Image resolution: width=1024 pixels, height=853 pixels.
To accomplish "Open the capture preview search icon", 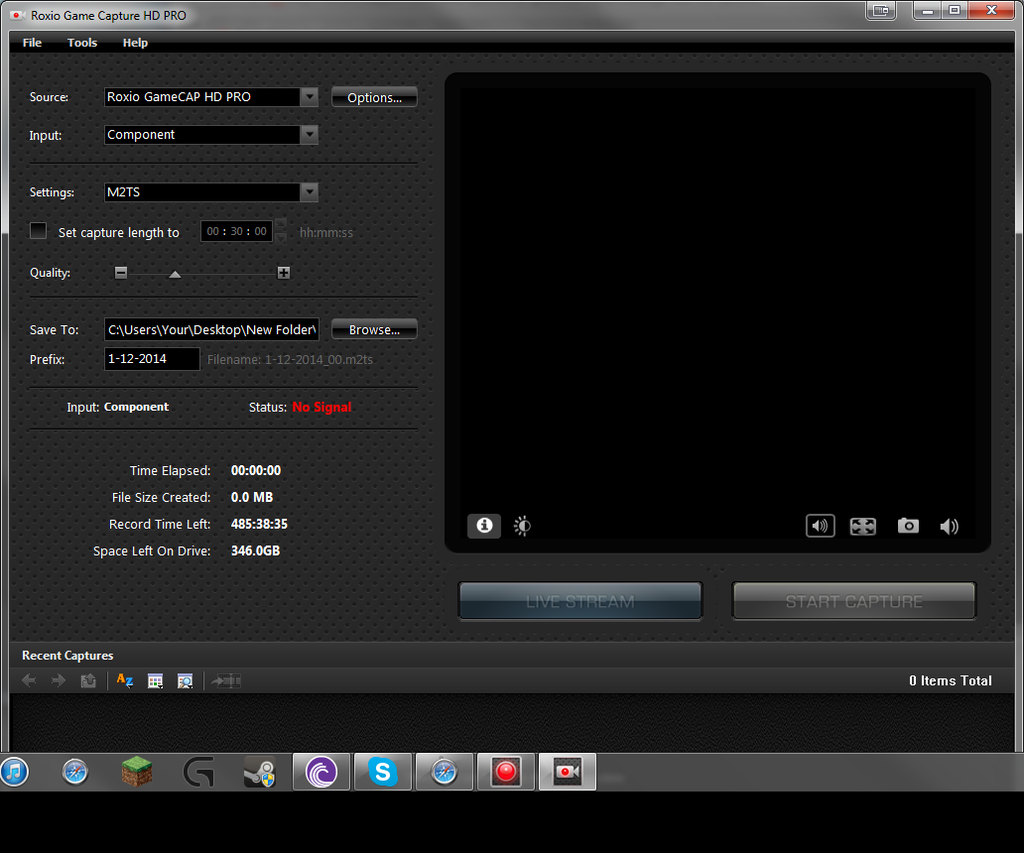I will (185, 681).
